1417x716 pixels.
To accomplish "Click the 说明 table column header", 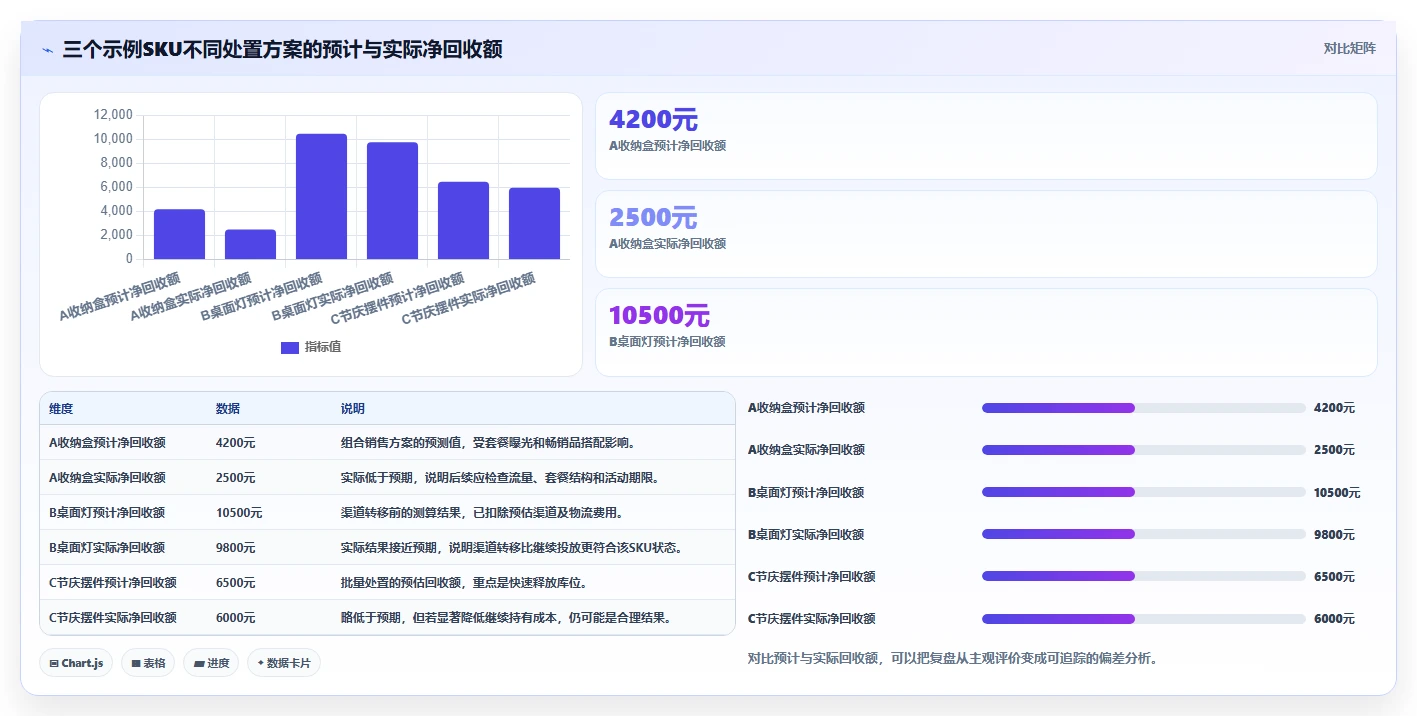I will tap(353, 409).
